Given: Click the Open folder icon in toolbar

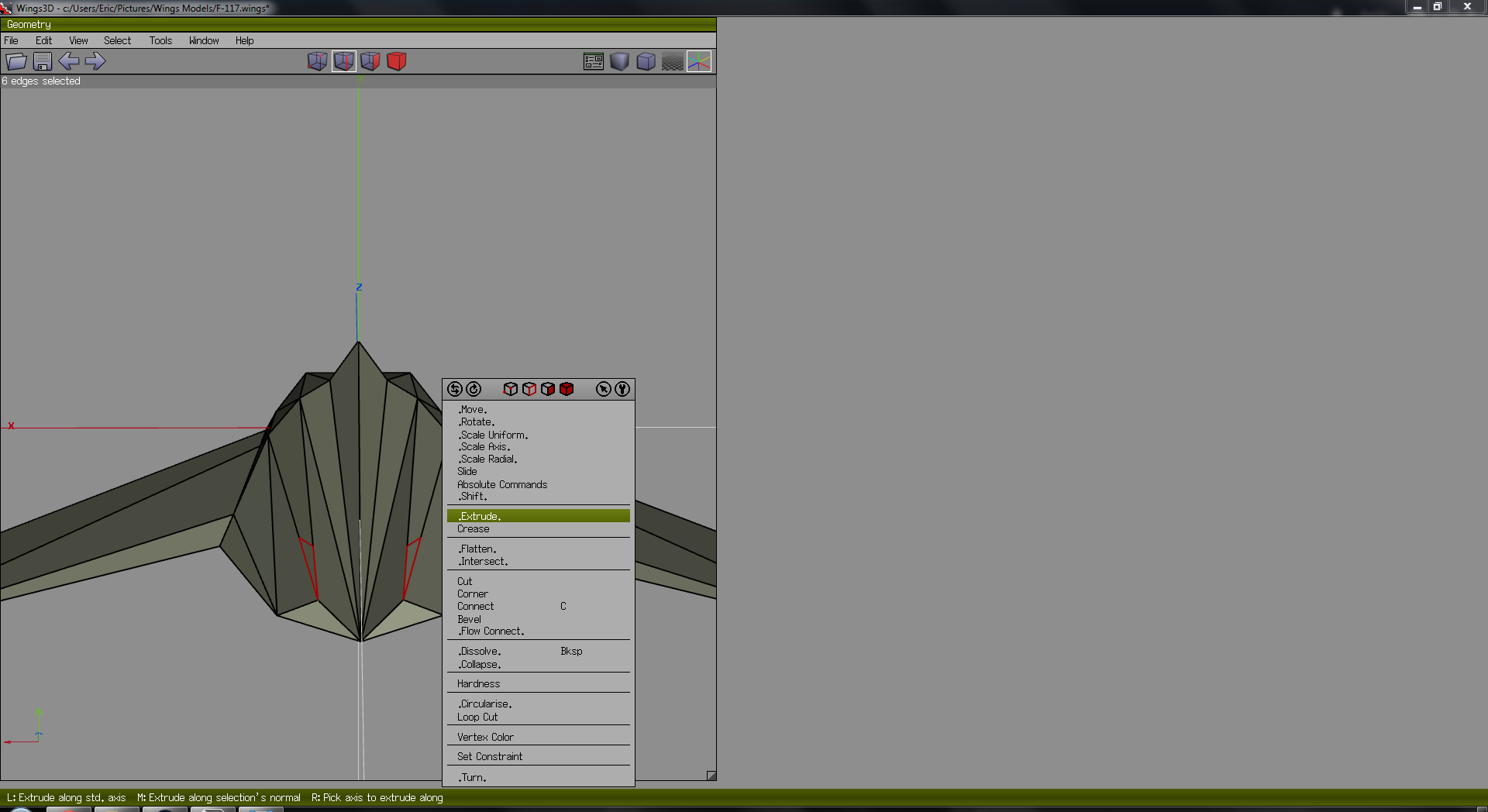Looking at the screenshot, I should tap(16, 61).
